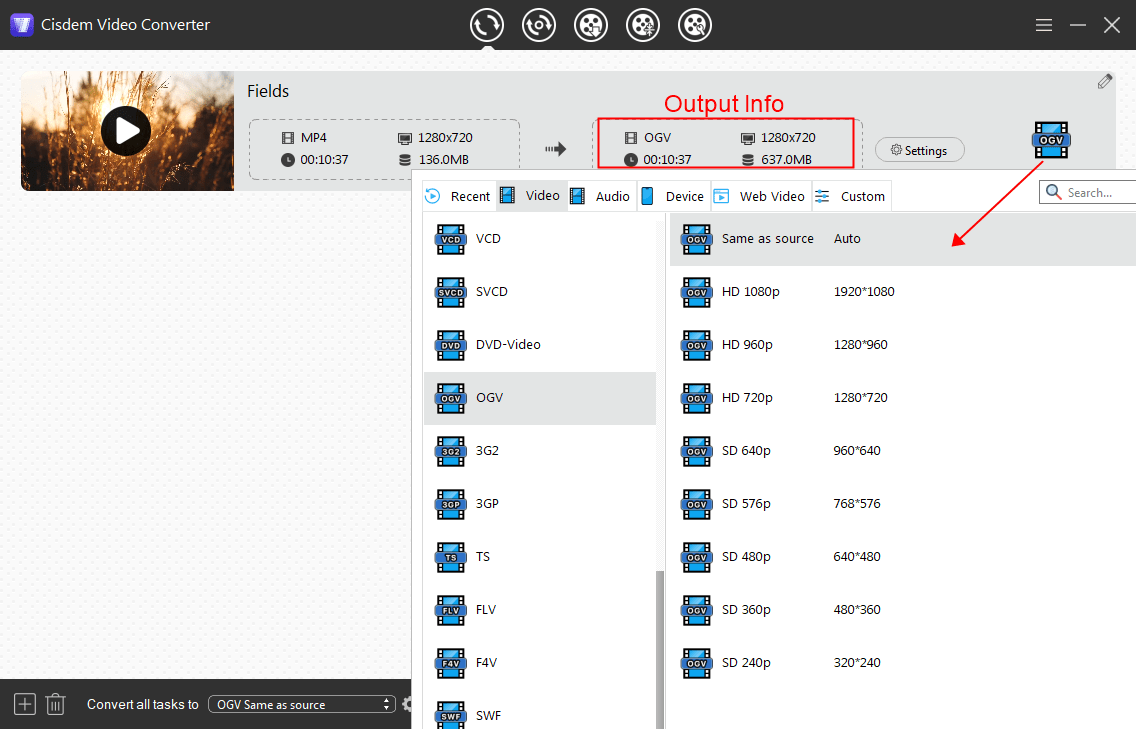Click the OGV output format icon
The width and height of the screenshot is (1136, 729).
tap(1051, 140)
